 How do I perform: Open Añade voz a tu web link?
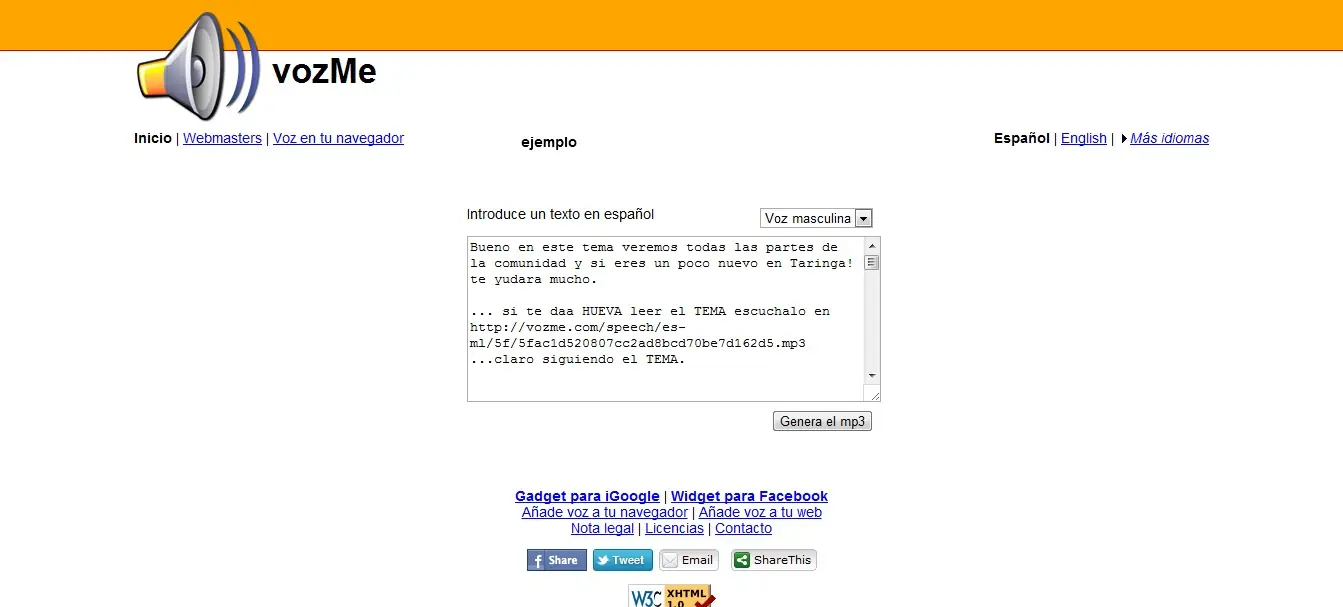click(x=760, y=512)
